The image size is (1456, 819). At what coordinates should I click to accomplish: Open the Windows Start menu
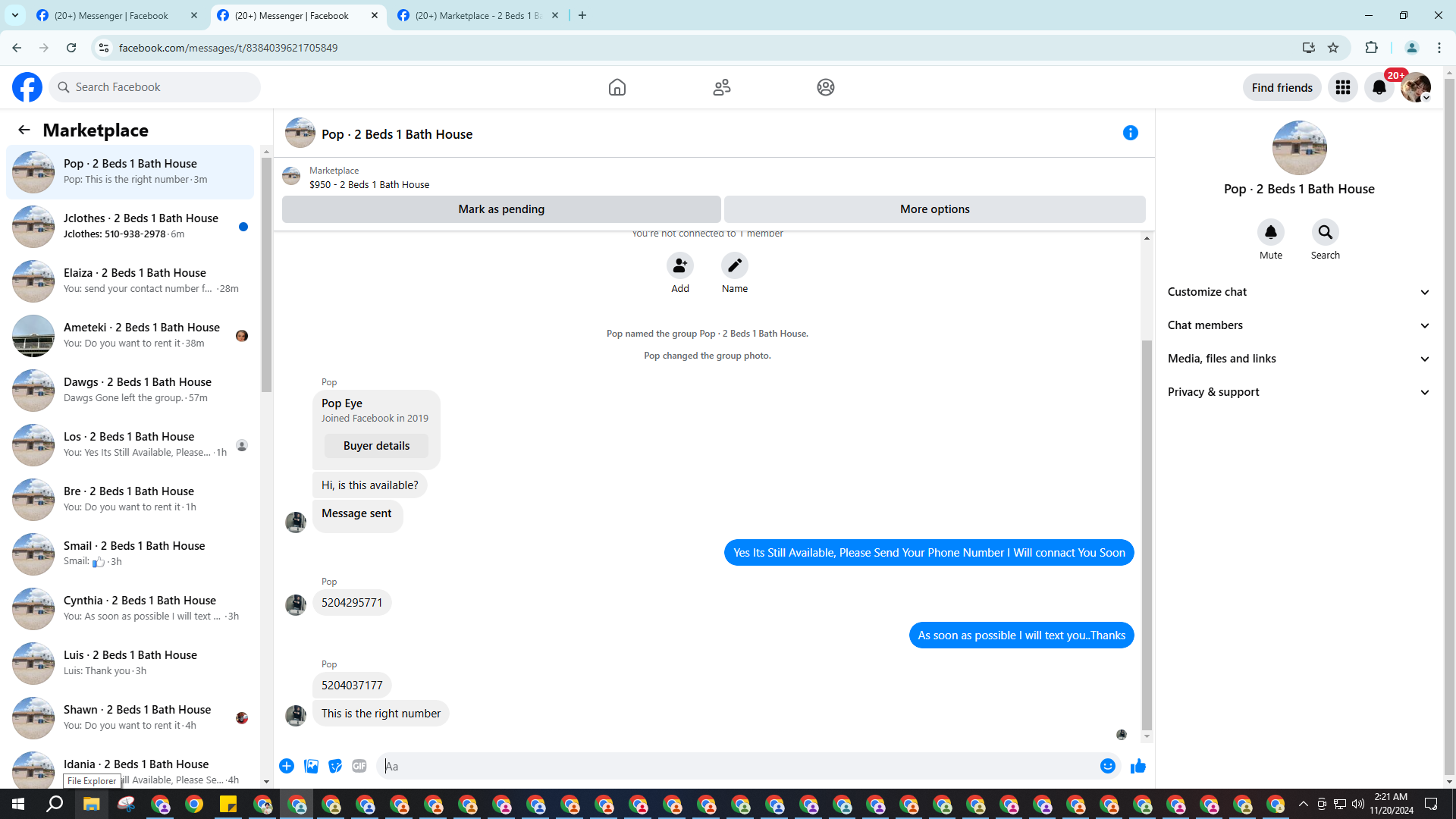click(x=18, y=804)
